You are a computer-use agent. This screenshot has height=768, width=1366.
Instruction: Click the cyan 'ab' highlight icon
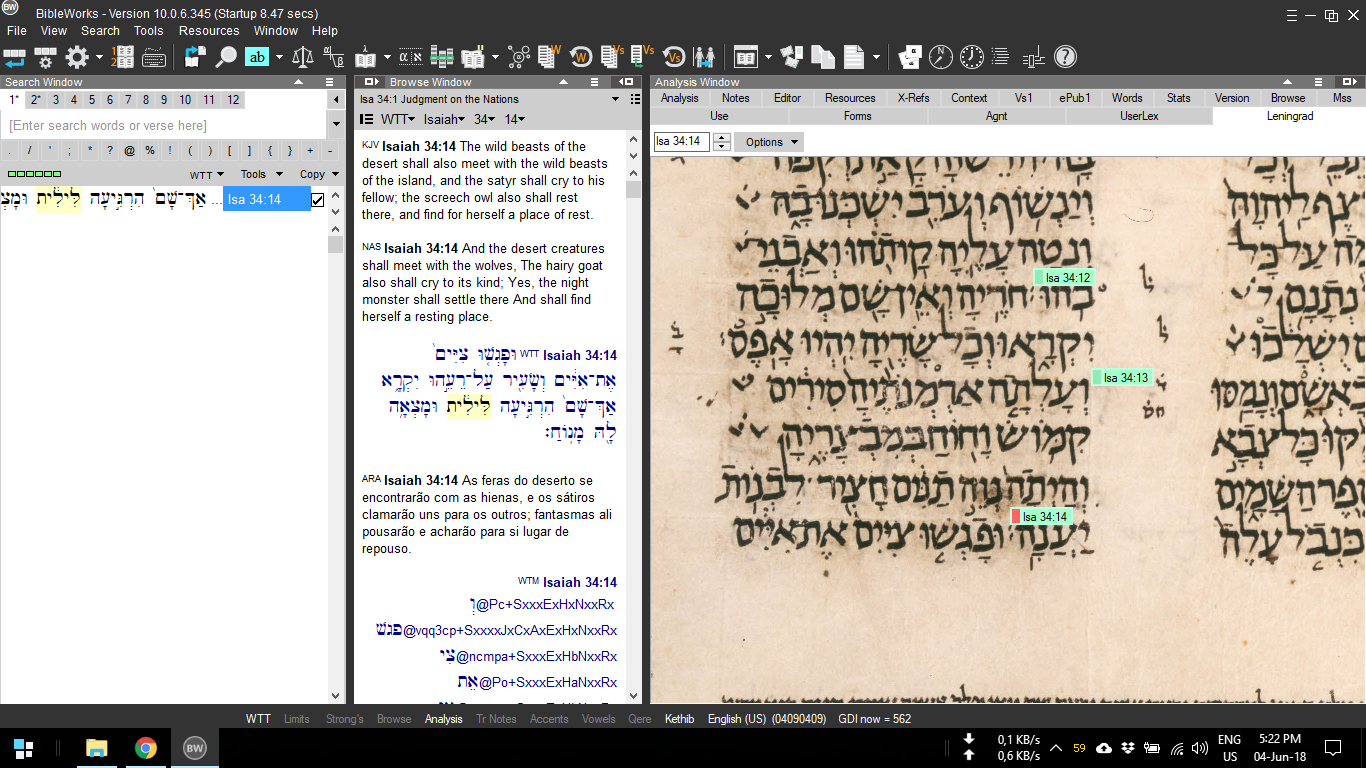[x=258, y=57]
